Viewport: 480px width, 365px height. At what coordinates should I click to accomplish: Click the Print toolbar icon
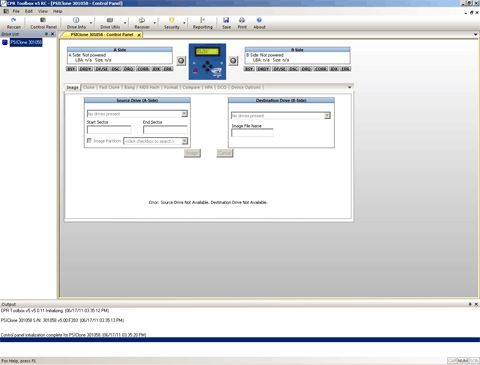pyautogui.click(x=242, y=20)
